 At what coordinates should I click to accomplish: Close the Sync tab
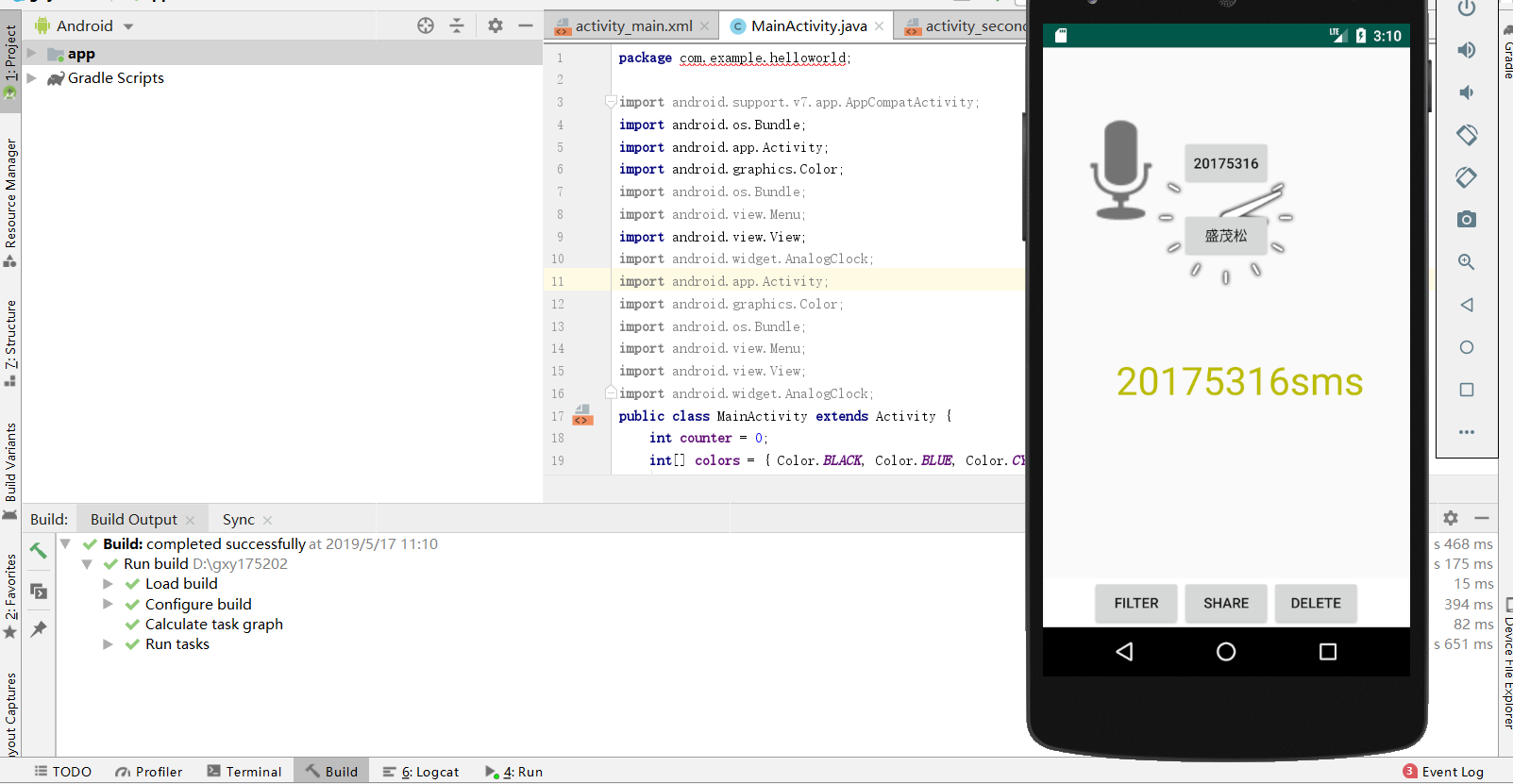click(x=268, y=521)
